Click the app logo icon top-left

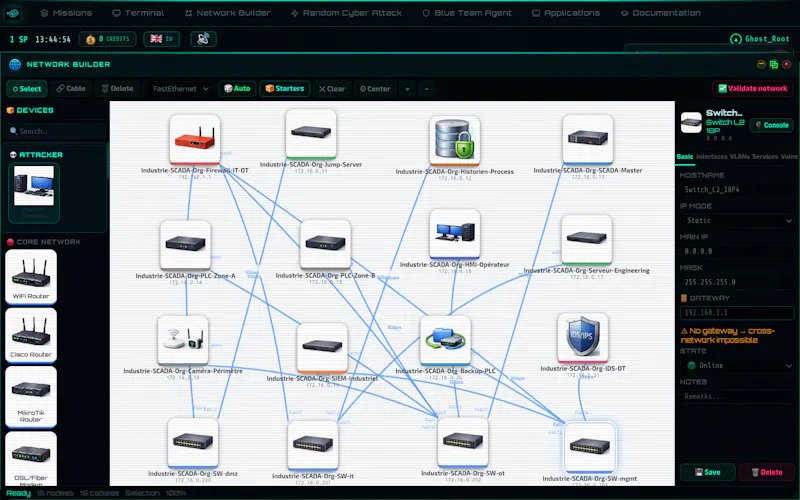coord(13,13)
